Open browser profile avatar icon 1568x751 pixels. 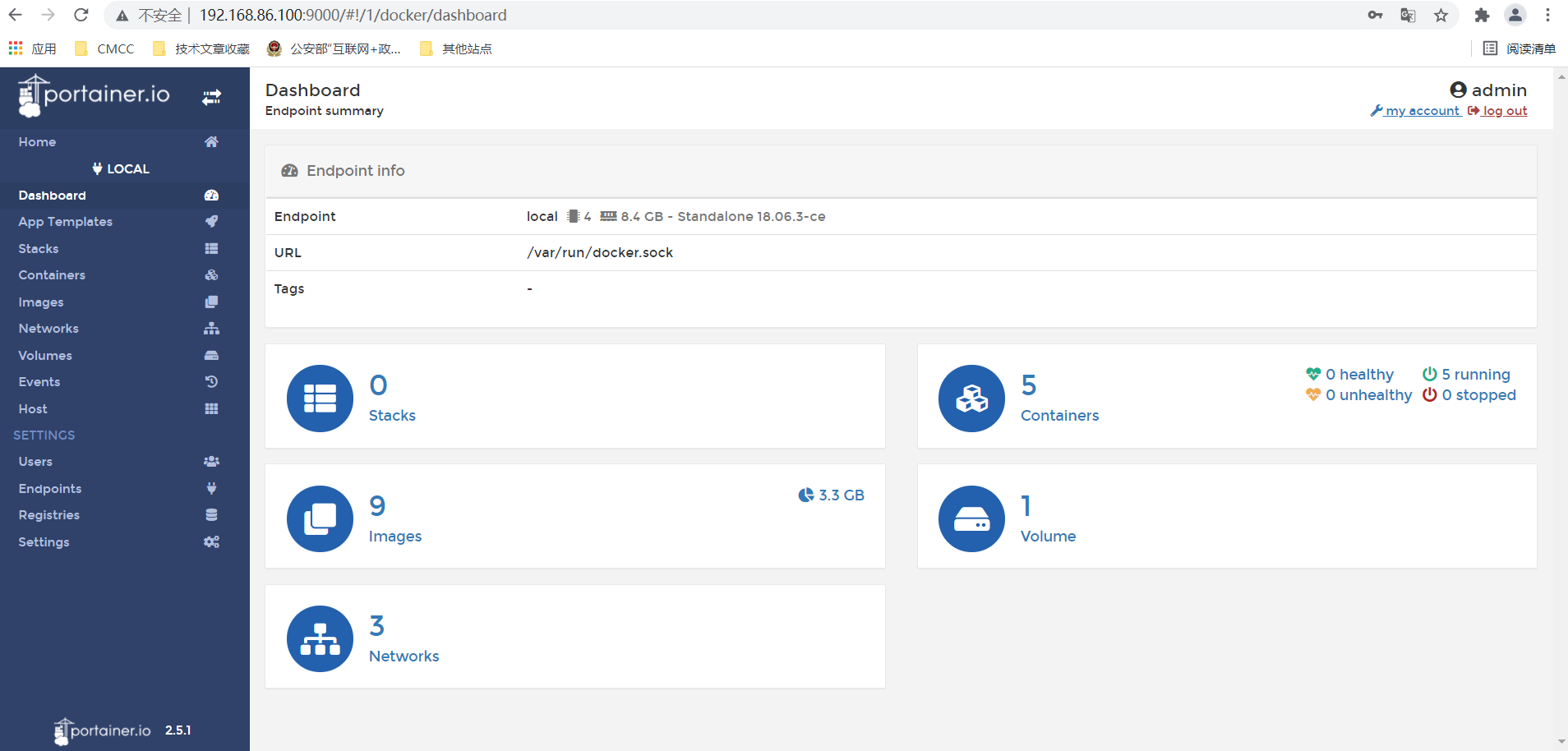pos(1515,15)
